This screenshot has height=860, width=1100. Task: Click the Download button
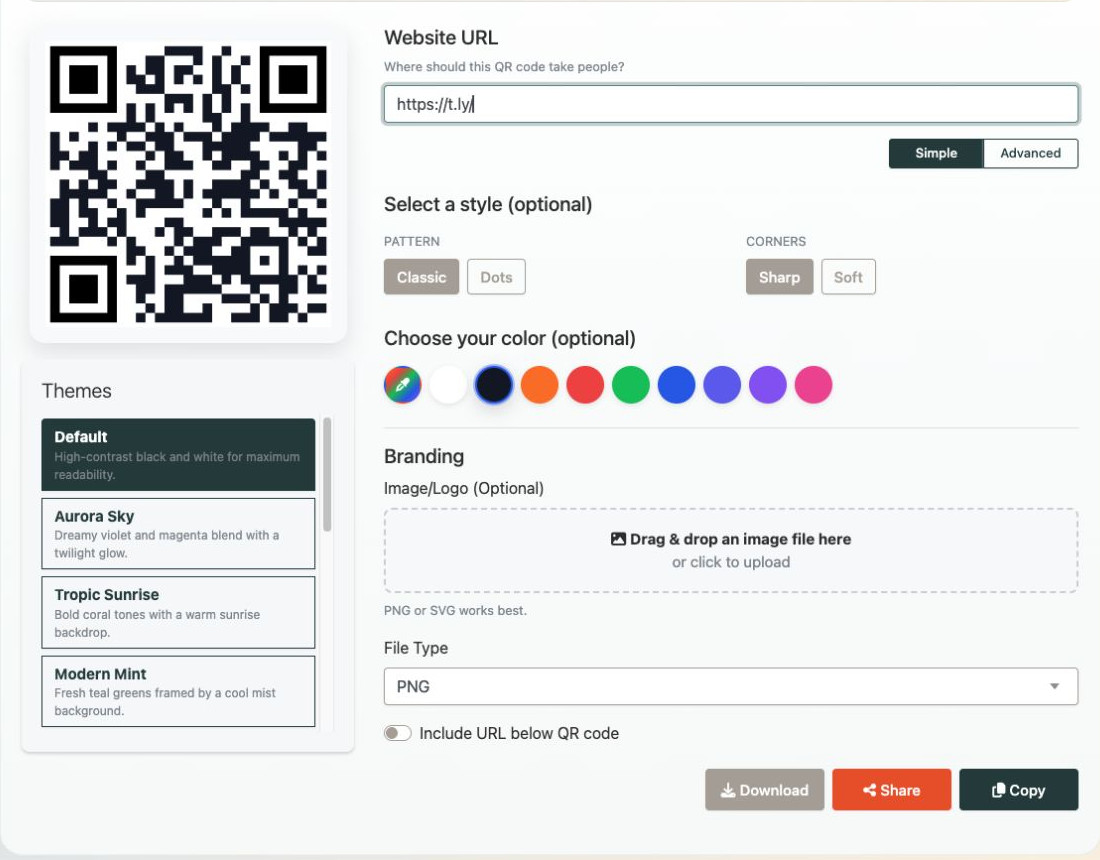click(x=765, y=790)
